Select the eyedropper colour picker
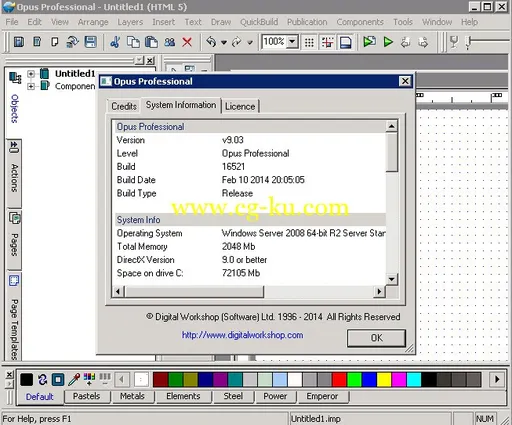This screenshot has width=512, height=425. (x=74, y=379)
